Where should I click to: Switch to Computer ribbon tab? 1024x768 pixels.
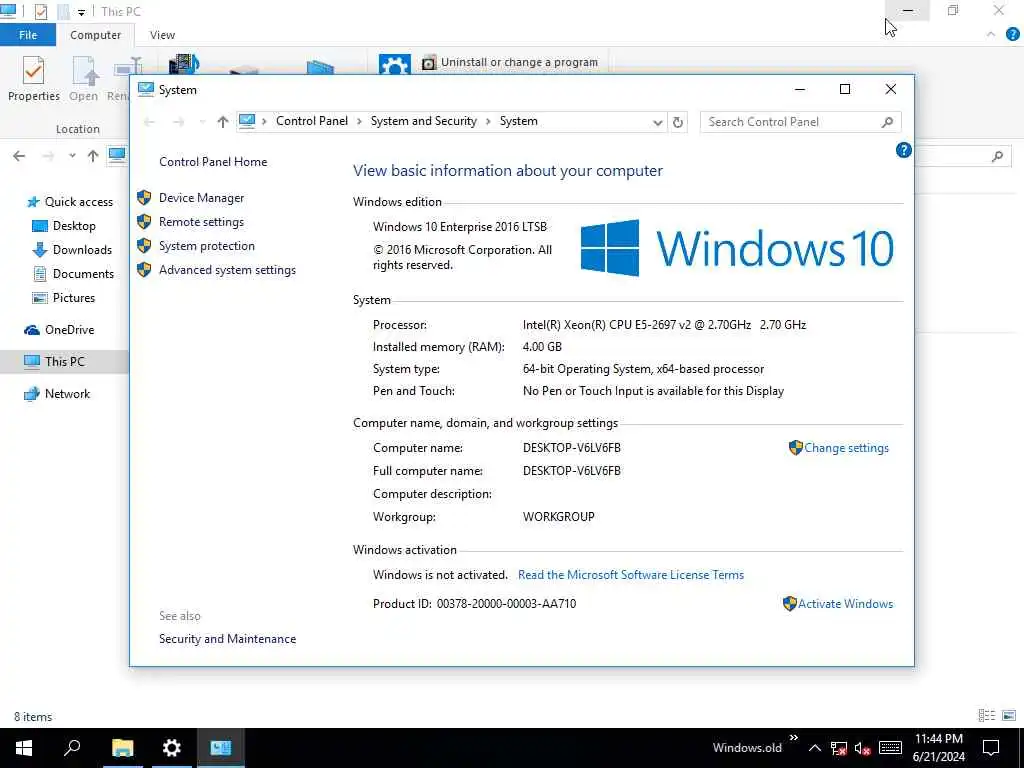click(x=95, y=35)
